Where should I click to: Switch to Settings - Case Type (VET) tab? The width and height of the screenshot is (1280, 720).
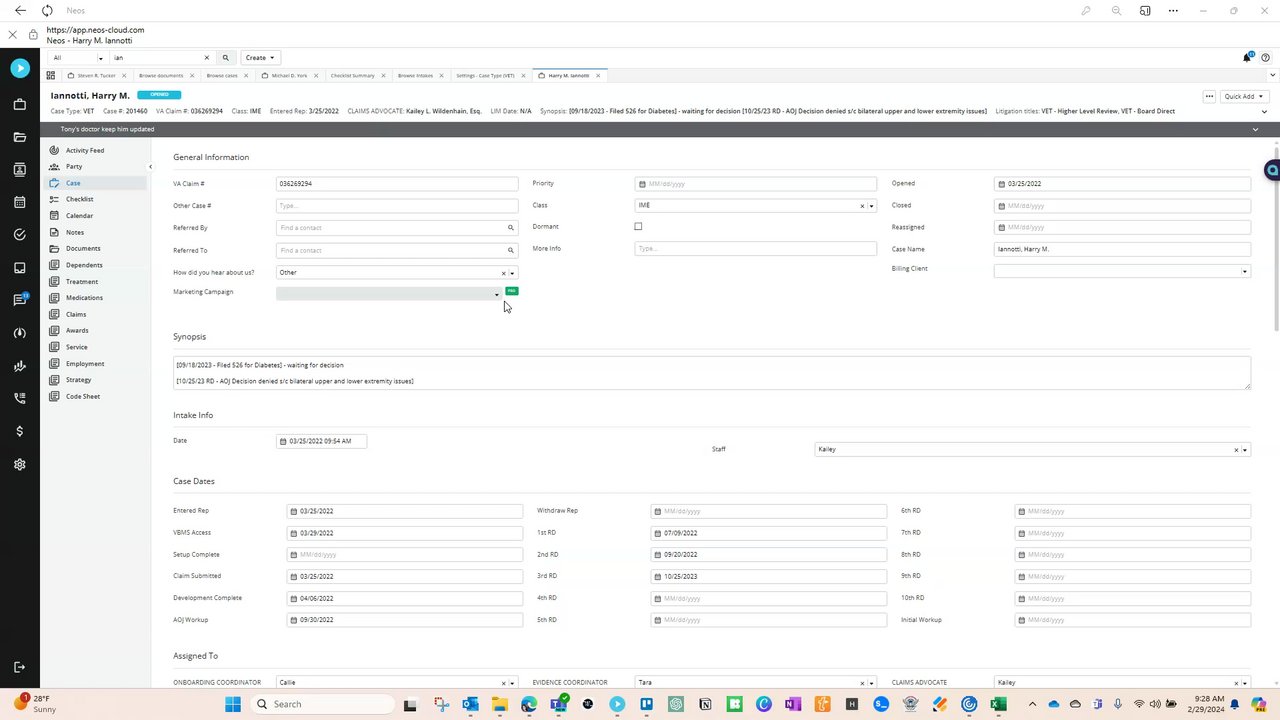[485, 76]
